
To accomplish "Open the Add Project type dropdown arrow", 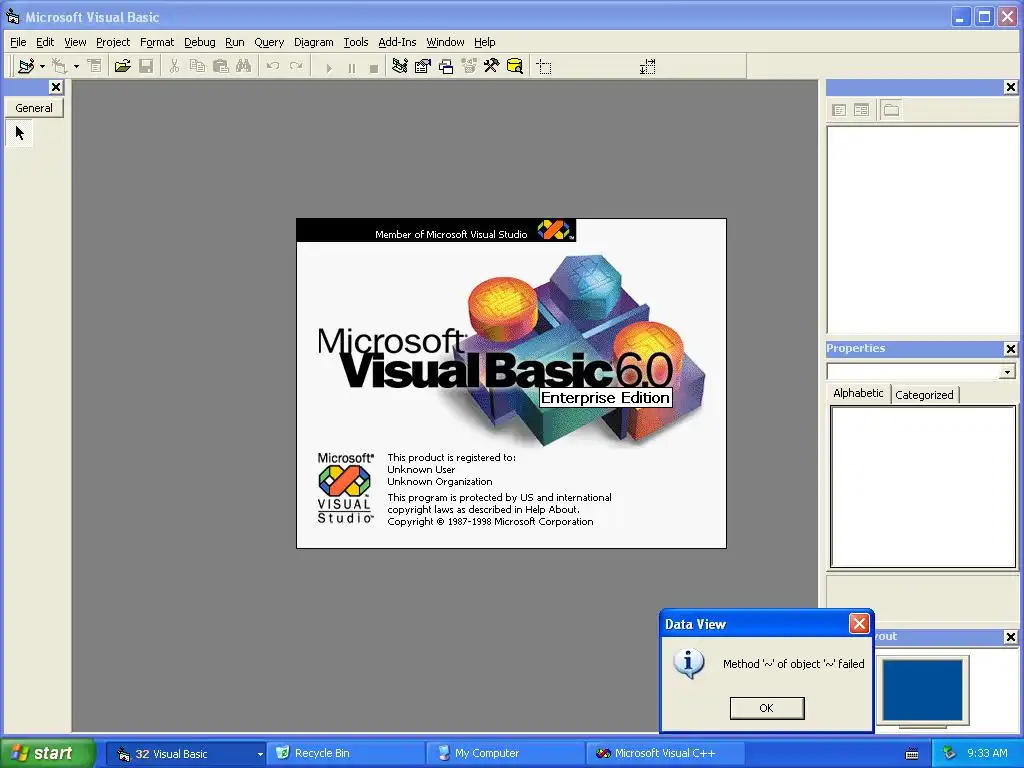I will click(x=42, y=66).
